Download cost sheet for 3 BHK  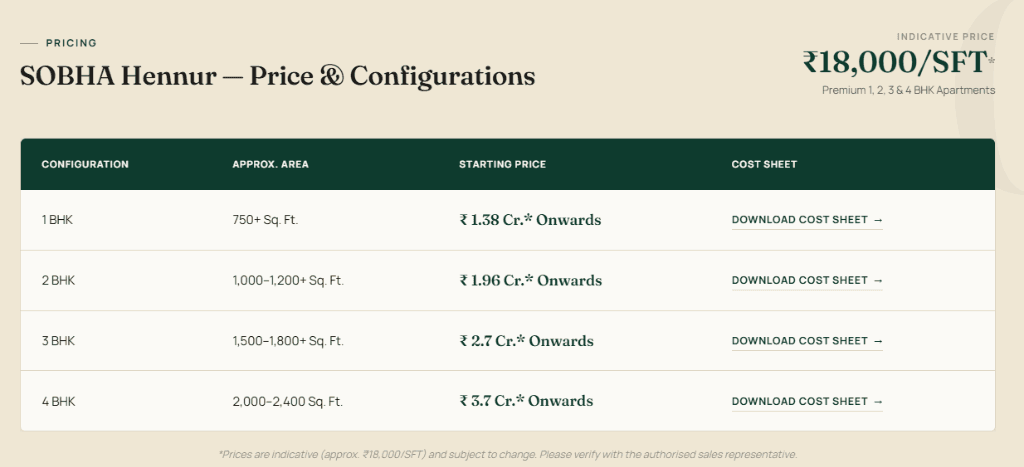[807, 341]
